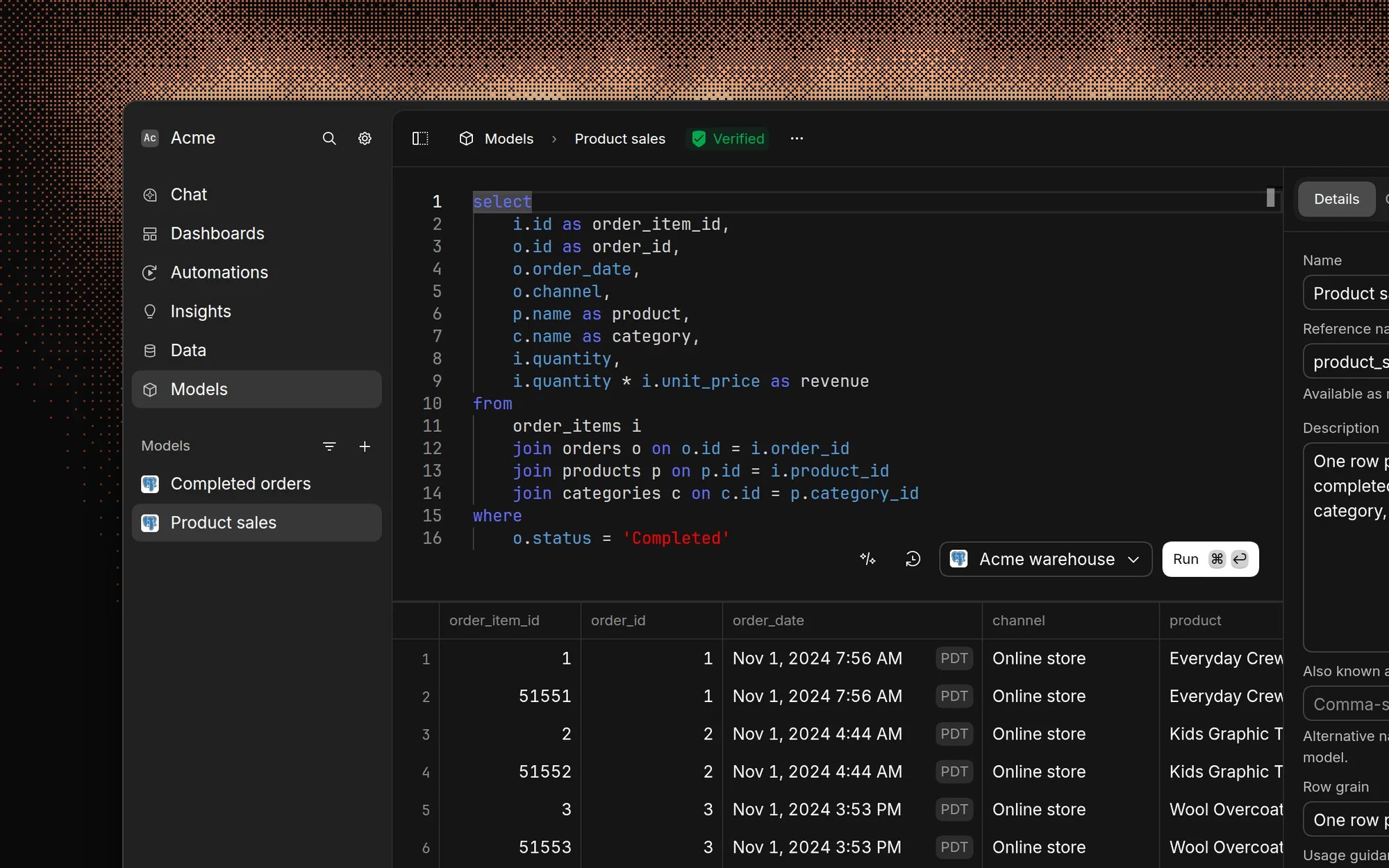Switch to the Details tab
The width and height of the screenshot is (1389, 868).
pyautogui.click(x=1336, y=199)
